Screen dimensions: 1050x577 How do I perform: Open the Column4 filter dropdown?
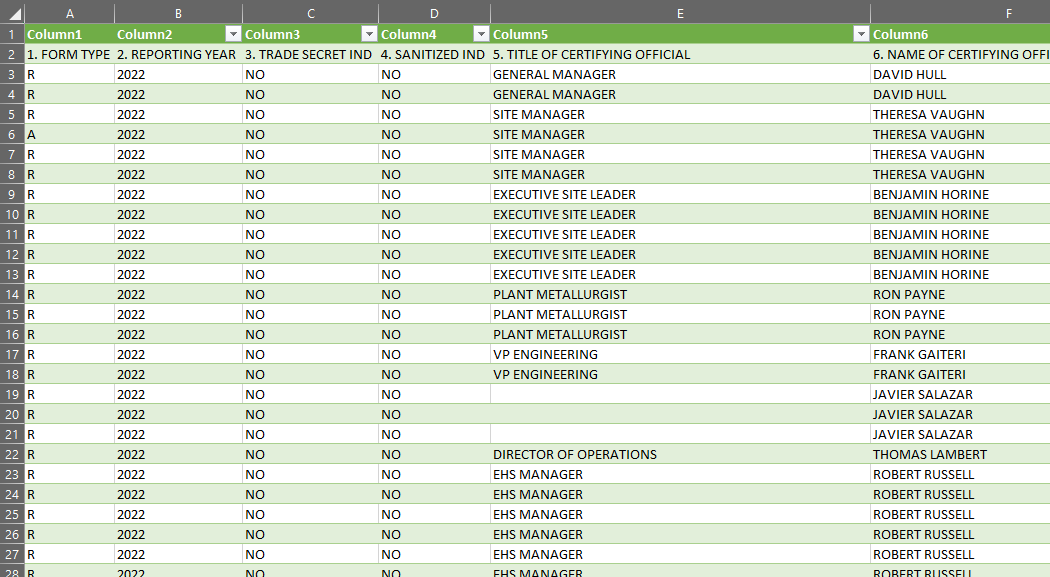pyautogui.click(x=481, y=33)
